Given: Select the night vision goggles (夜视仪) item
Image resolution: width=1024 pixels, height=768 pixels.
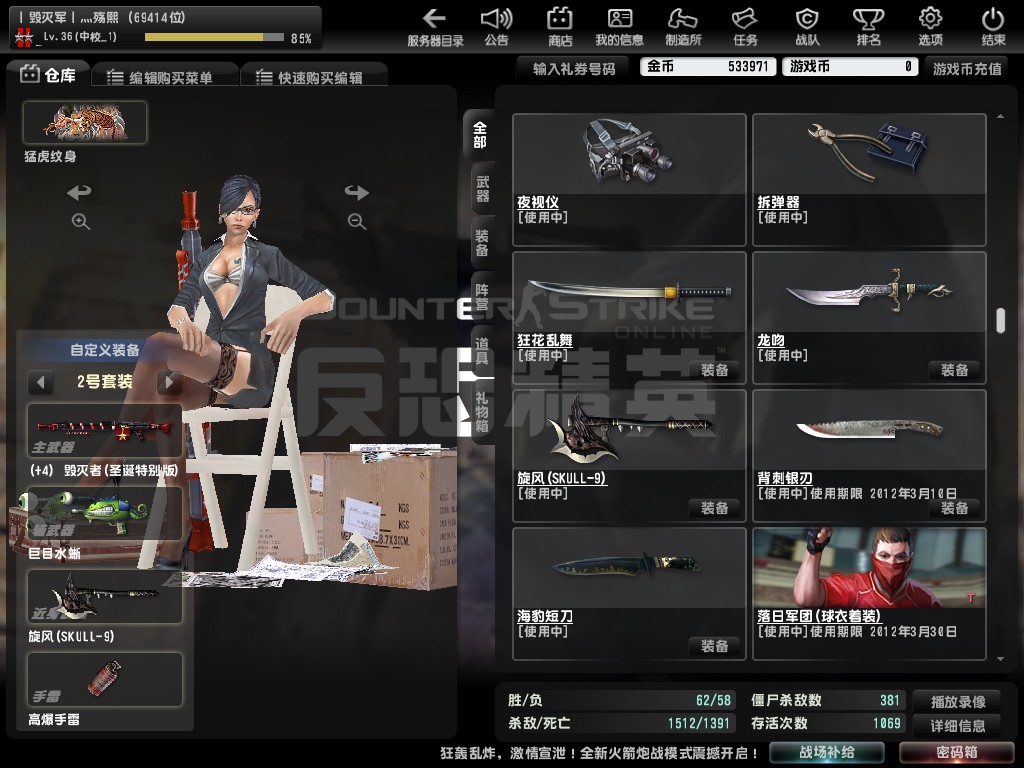Looking at the screenshot, I should coord(629,180).
